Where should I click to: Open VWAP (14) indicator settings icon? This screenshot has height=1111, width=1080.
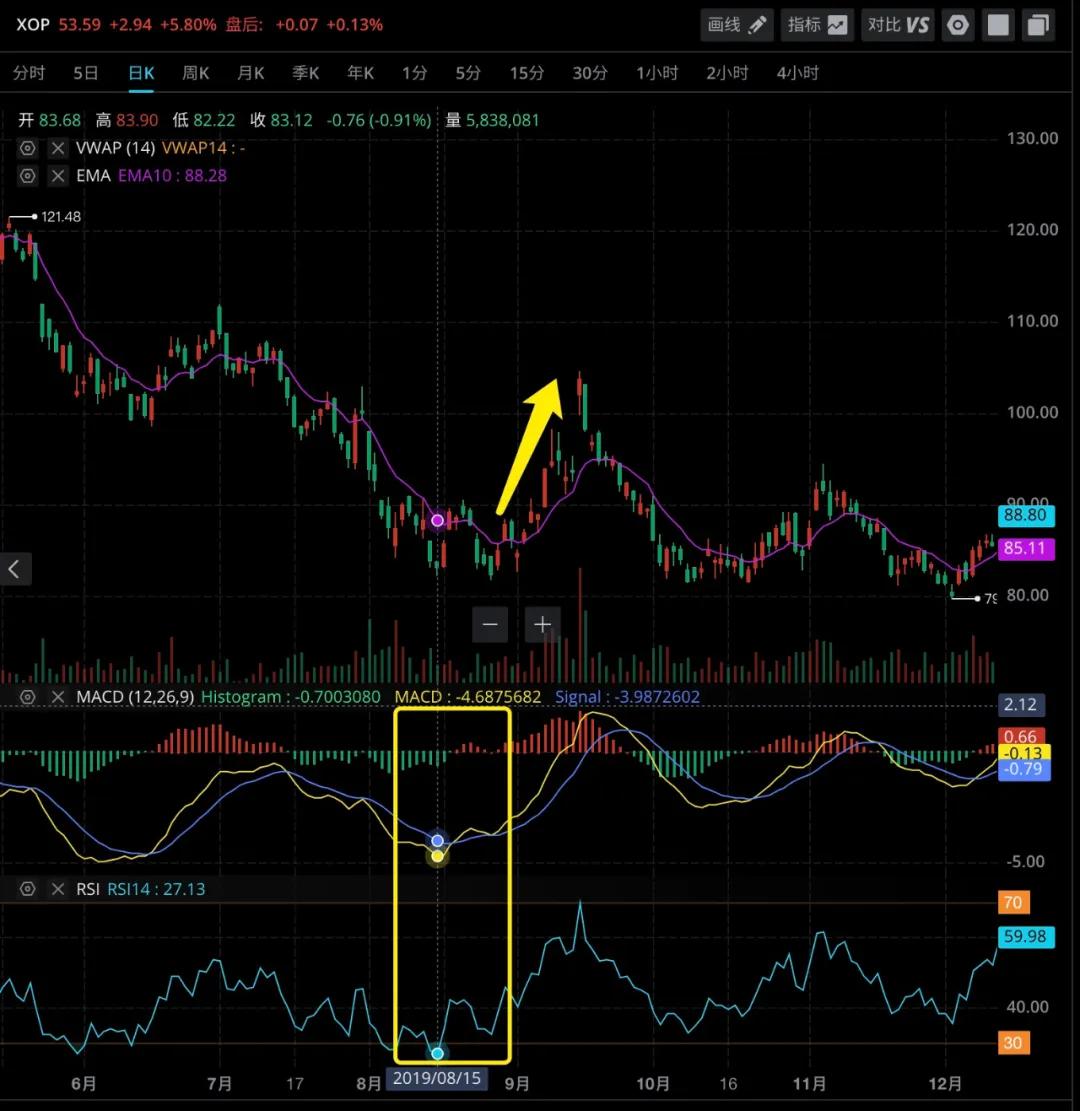pos(28,148)
